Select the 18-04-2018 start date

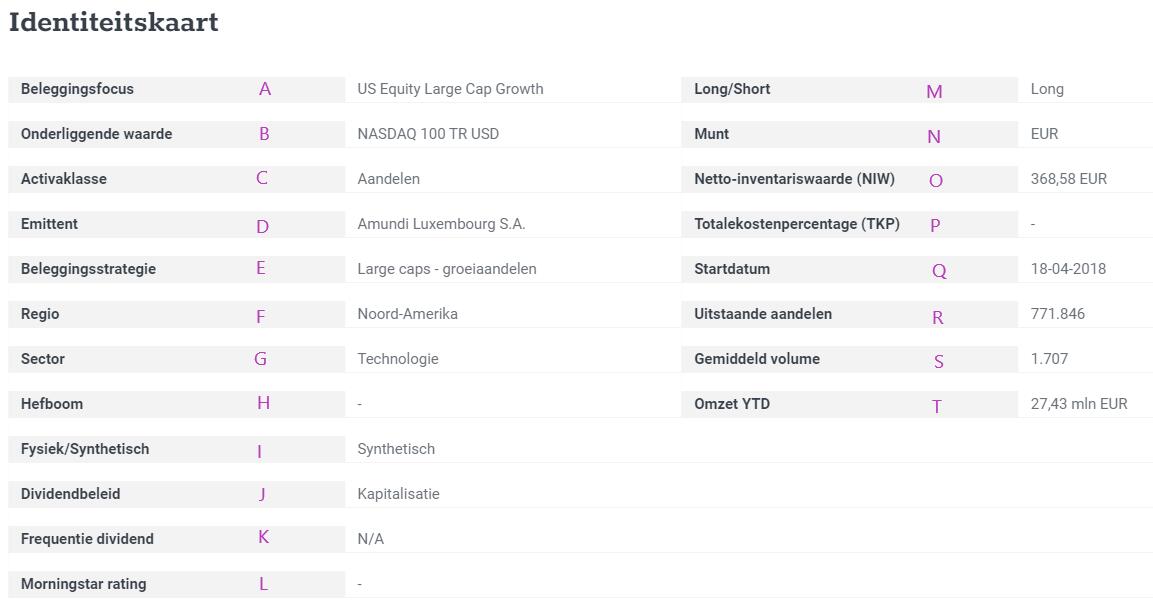point(1068,269)
